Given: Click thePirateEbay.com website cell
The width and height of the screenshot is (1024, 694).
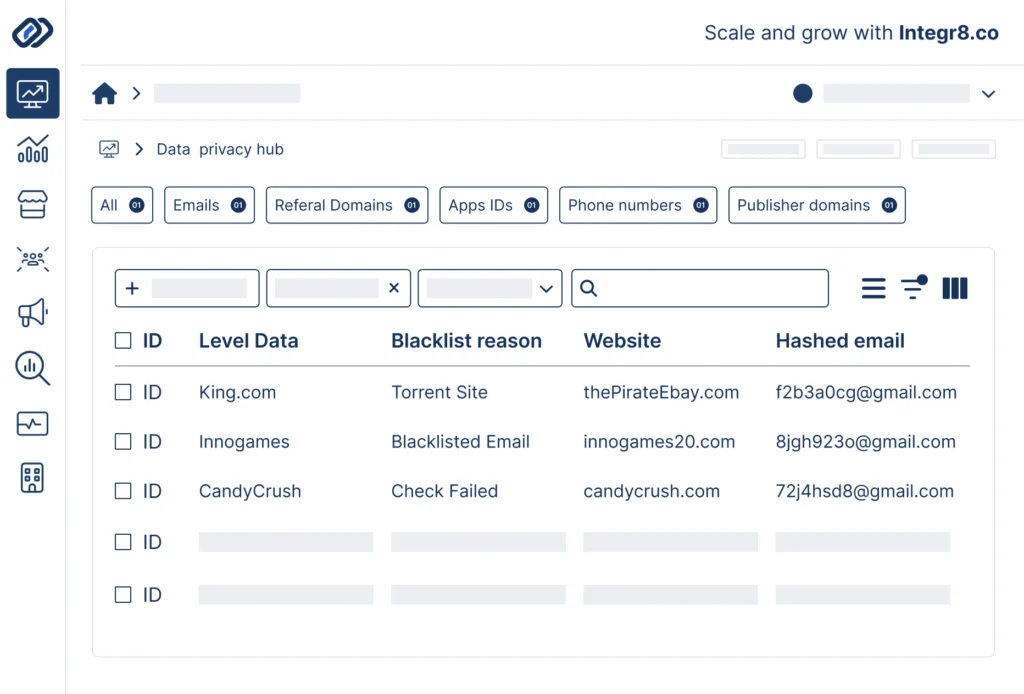Looking at the screenshot, I should click(x=661, y=392).
